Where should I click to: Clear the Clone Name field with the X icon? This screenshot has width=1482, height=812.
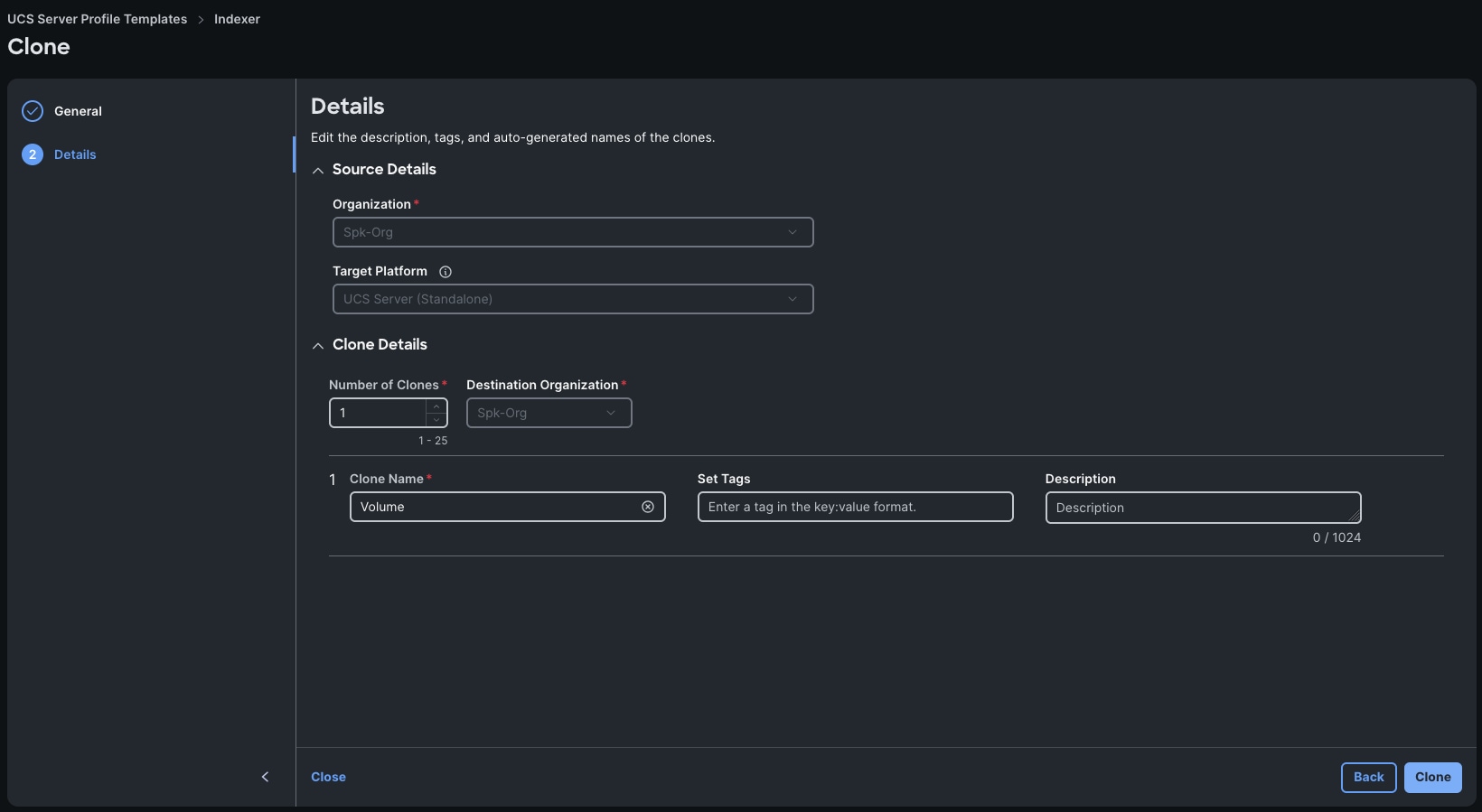coord(648,507)
